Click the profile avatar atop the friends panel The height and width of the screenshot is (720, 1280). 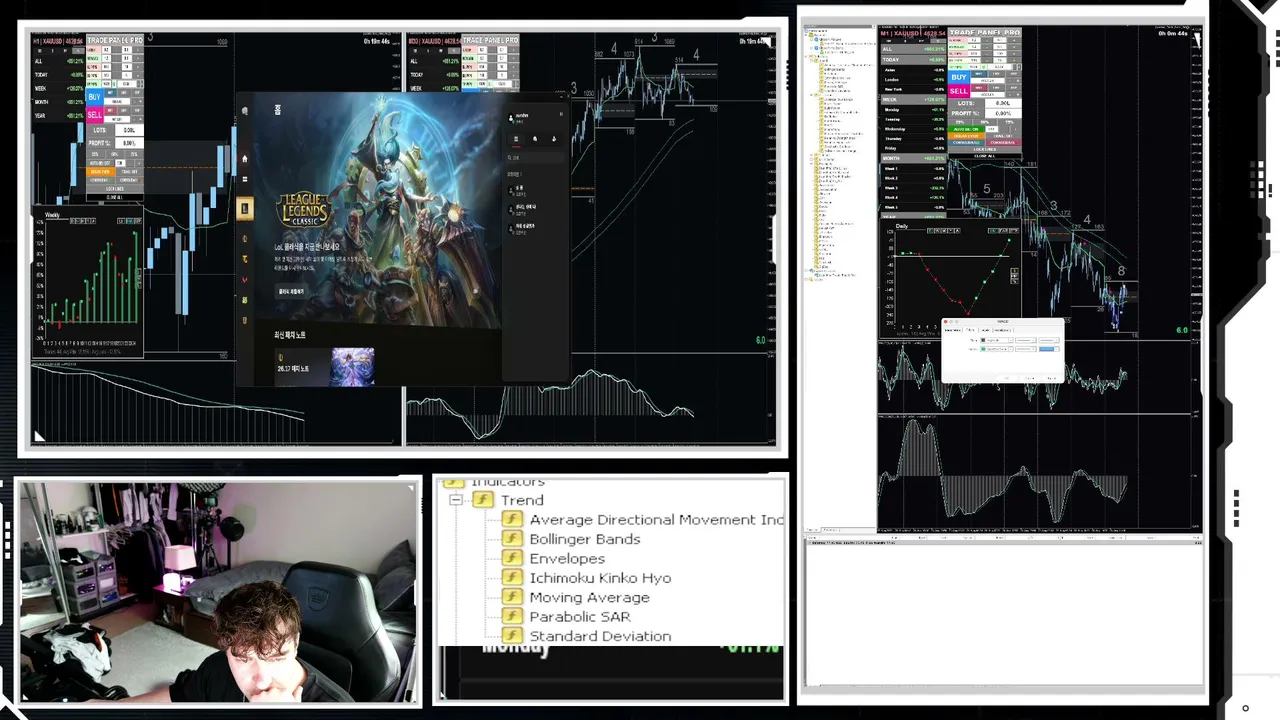coord(511,117)
